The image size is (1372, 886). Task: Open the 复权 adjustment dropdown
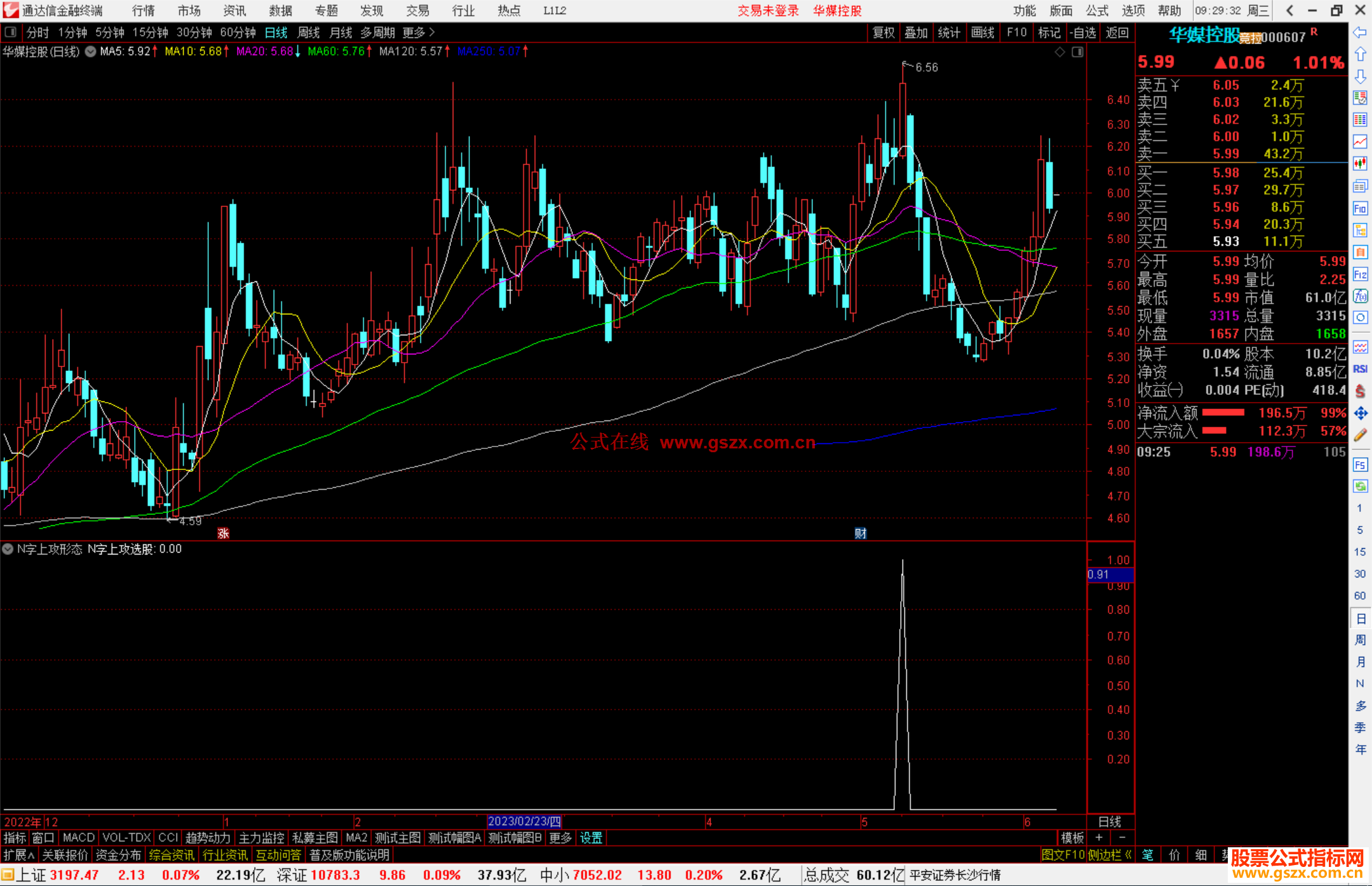coord(884,32)
